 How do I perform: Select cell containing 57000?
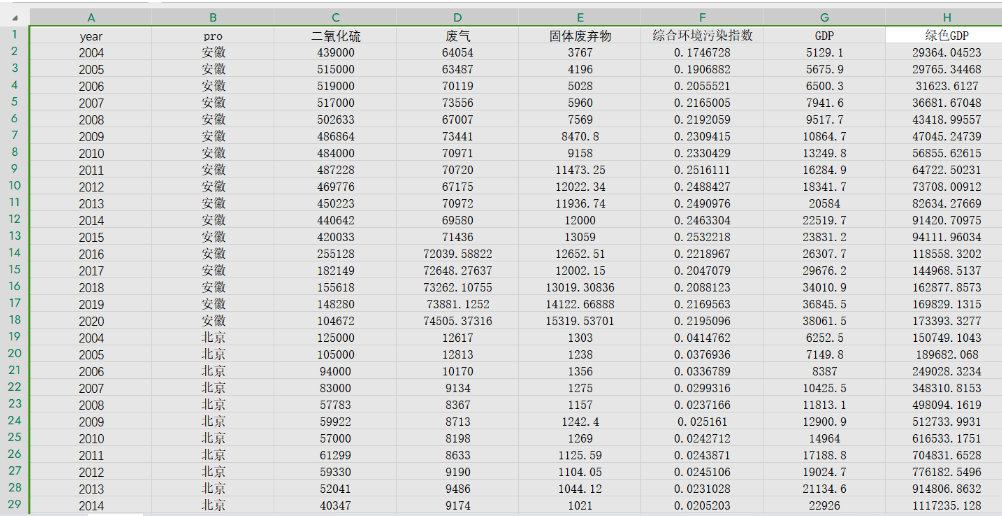335,438
